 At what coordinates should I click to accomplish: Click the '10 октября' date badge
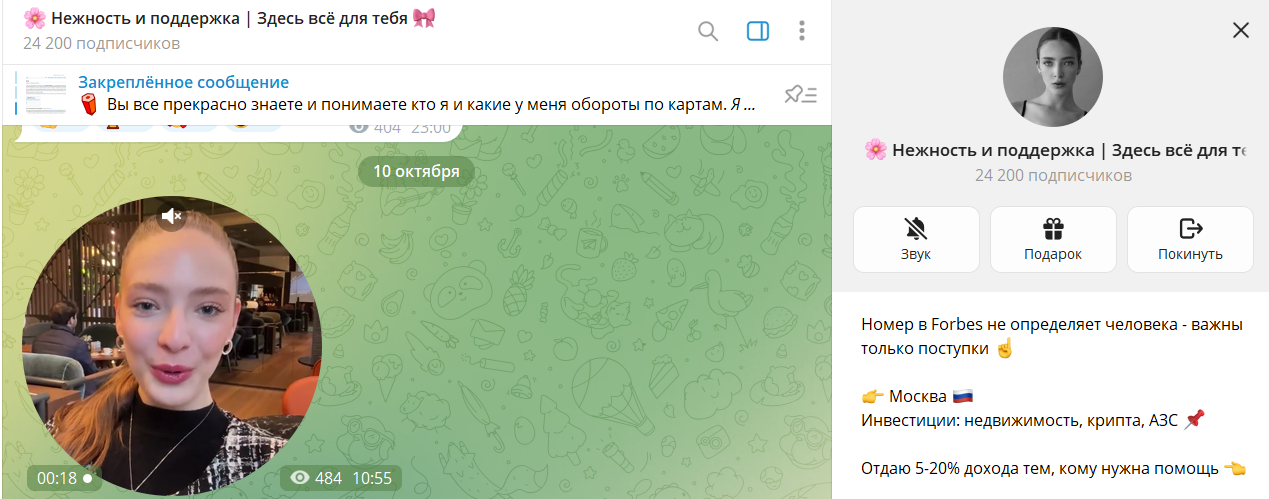click(416, 171)
